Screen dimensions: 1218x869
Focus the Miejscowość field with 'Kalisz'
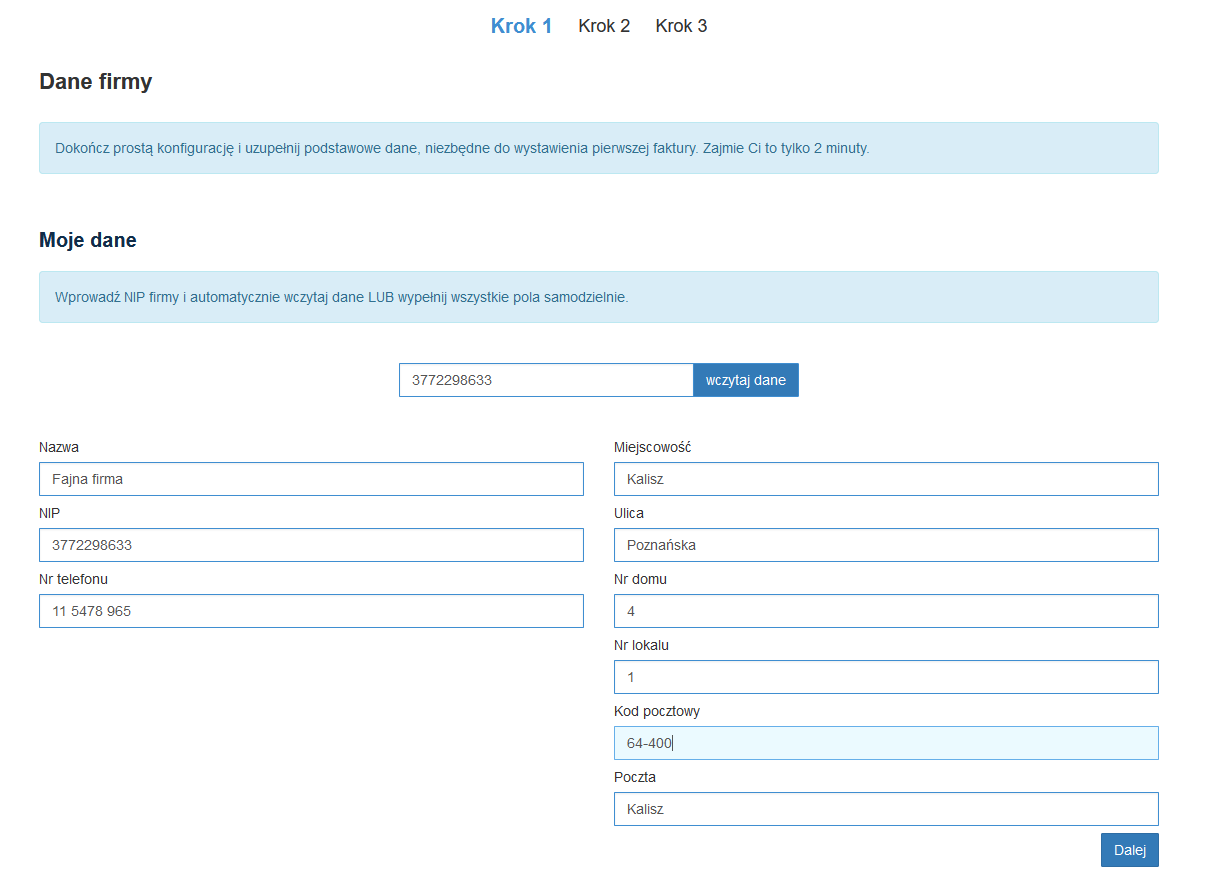click(x=886, y=479)
